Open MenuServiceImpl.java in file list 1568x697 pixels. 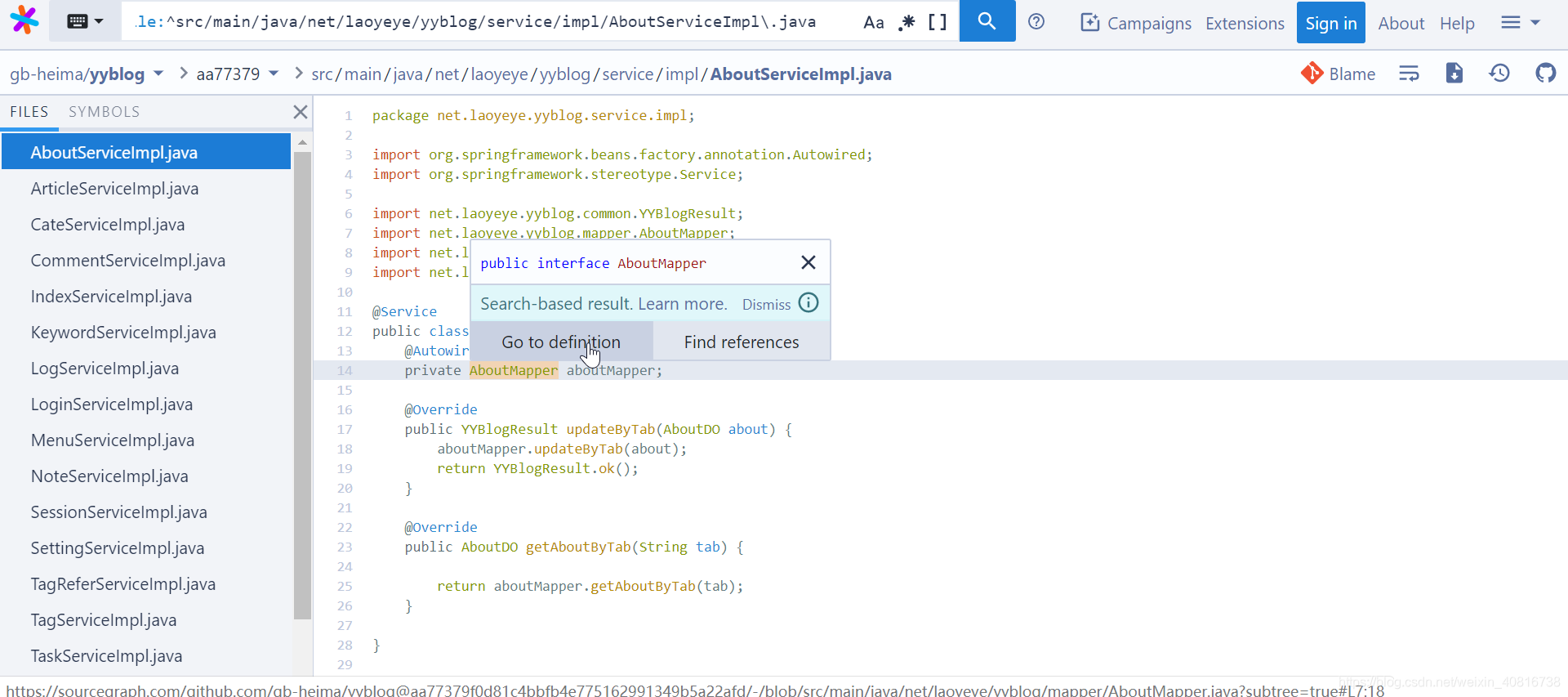pyautogui.click(x=146, y=440)
